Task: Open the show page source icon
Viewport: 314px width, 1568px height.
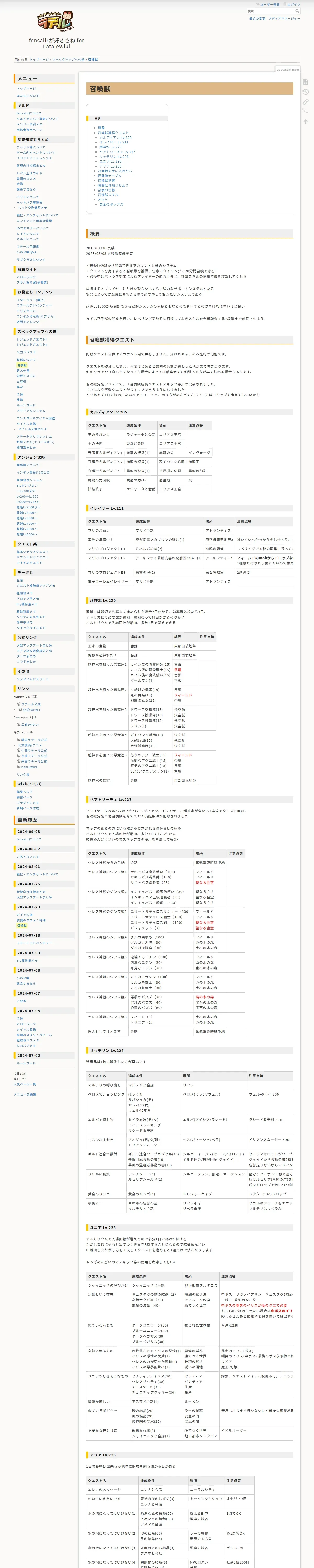Action: [x=305, y=82]
